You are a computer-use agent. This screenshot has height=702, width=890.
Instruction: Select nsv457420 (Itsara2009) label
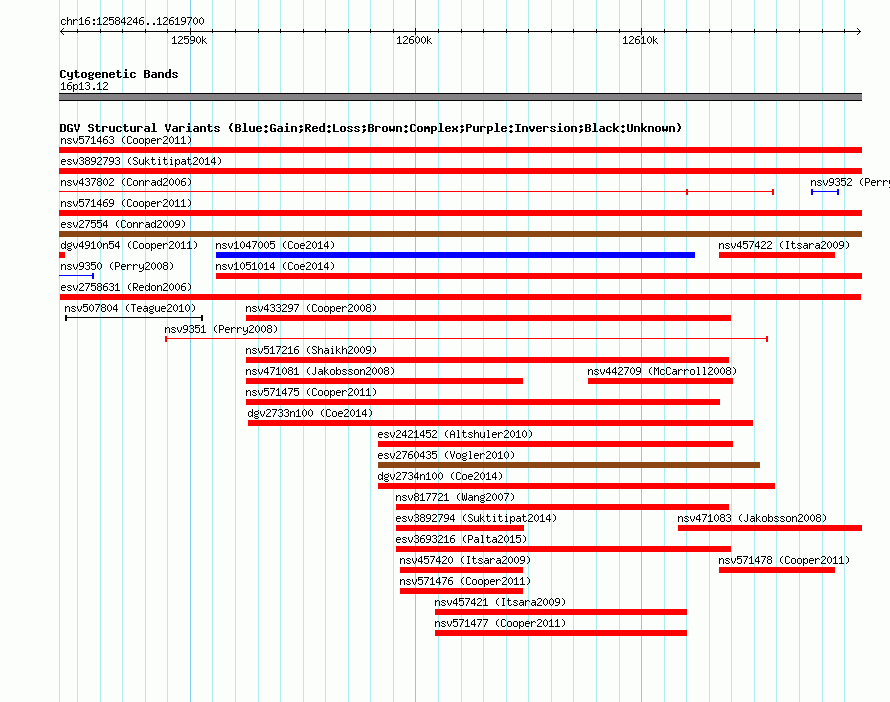pyautogui.click(x=465, y=560)
